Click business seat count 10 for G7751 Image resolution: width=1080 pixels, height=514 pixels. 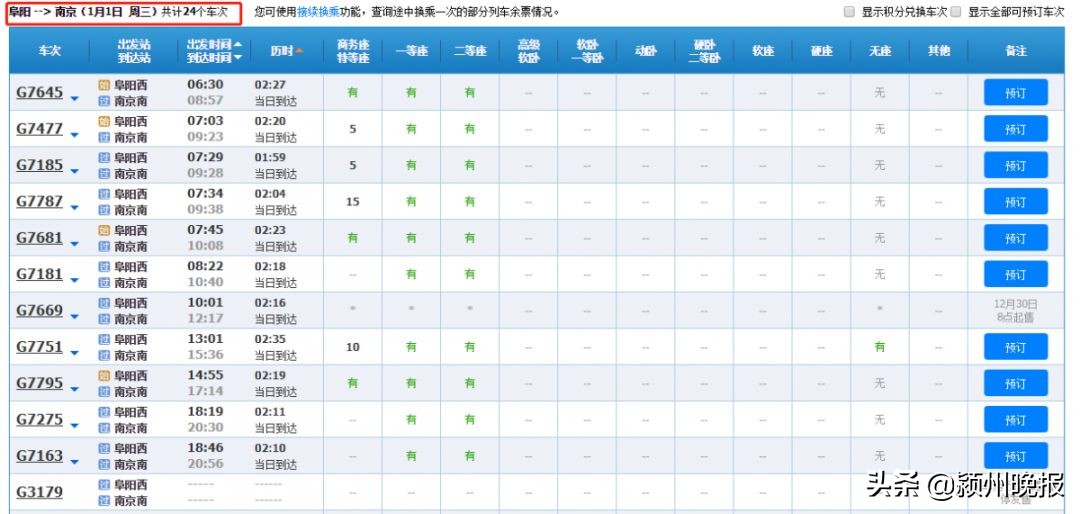click(x=353, y=347)
